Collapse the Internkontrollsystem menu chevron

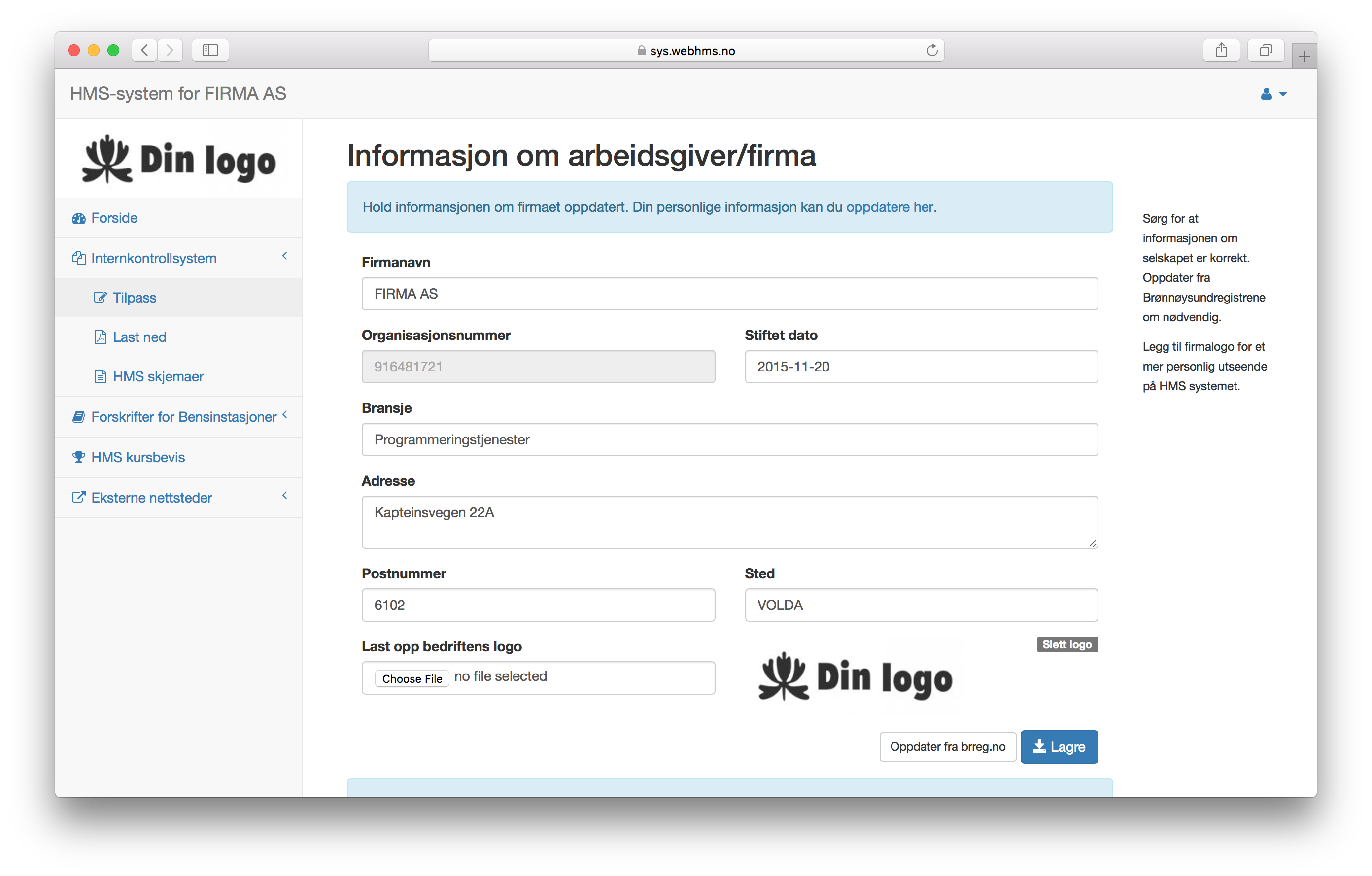coord(284,256)
